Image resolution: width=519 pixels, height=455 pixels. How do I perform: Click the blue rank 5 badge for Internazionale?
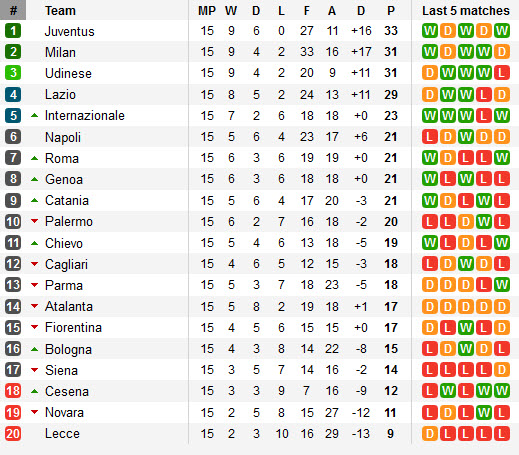tap(13, 115)
